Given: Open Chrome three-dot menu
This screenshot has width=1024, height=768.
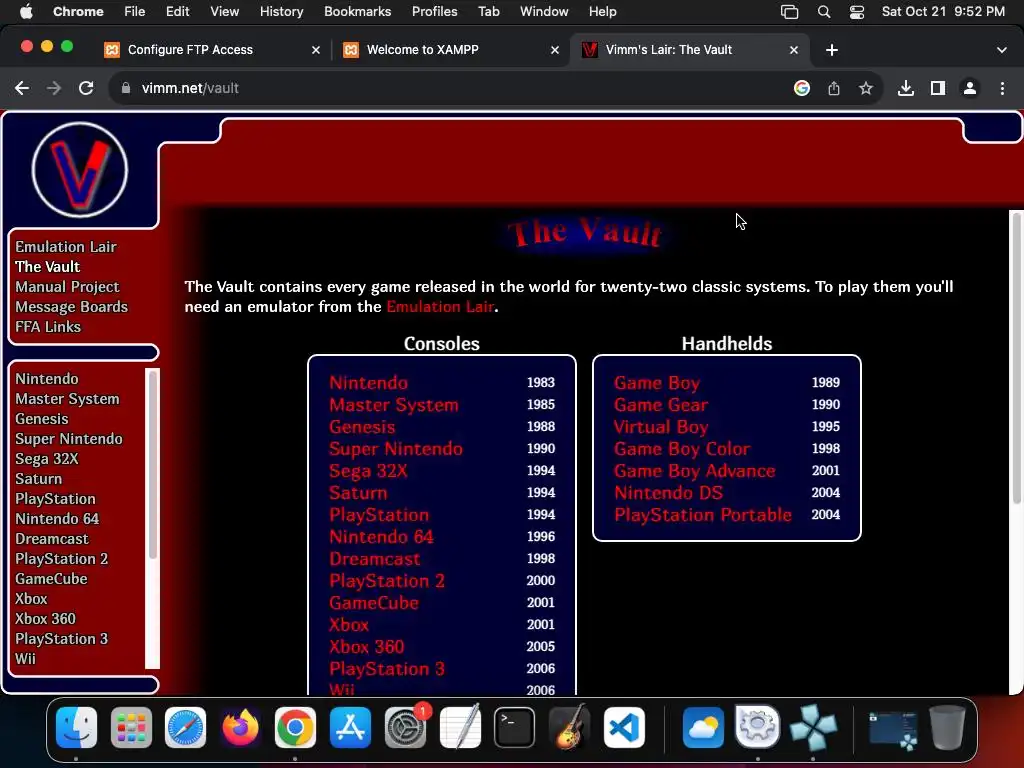Looking at the screenshot, I should 1002,88.
